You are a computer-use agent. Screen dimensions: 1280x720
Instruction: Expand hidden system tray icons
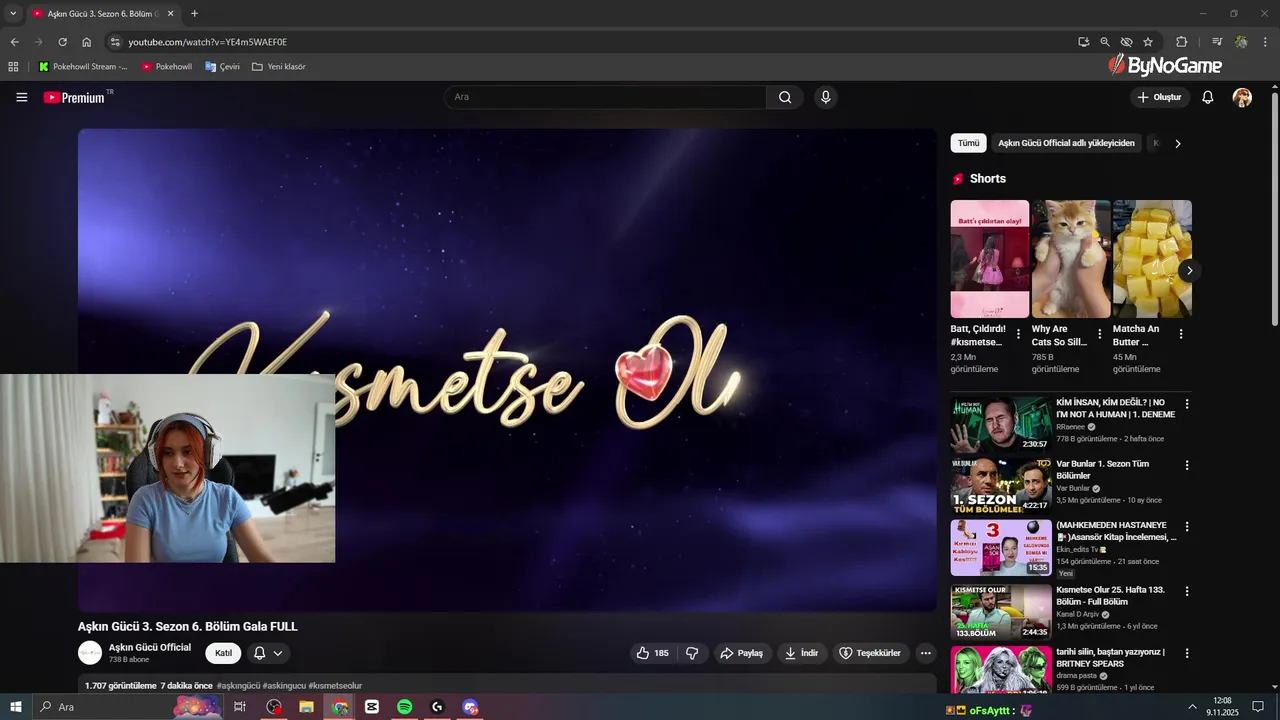(x=1192, y=707)
